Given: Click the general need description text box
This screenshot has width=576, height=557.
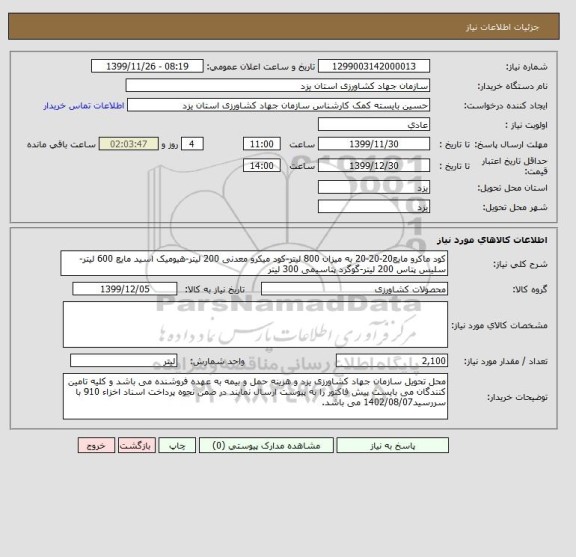Looking at the screenshot, I should tap(254, 264).
